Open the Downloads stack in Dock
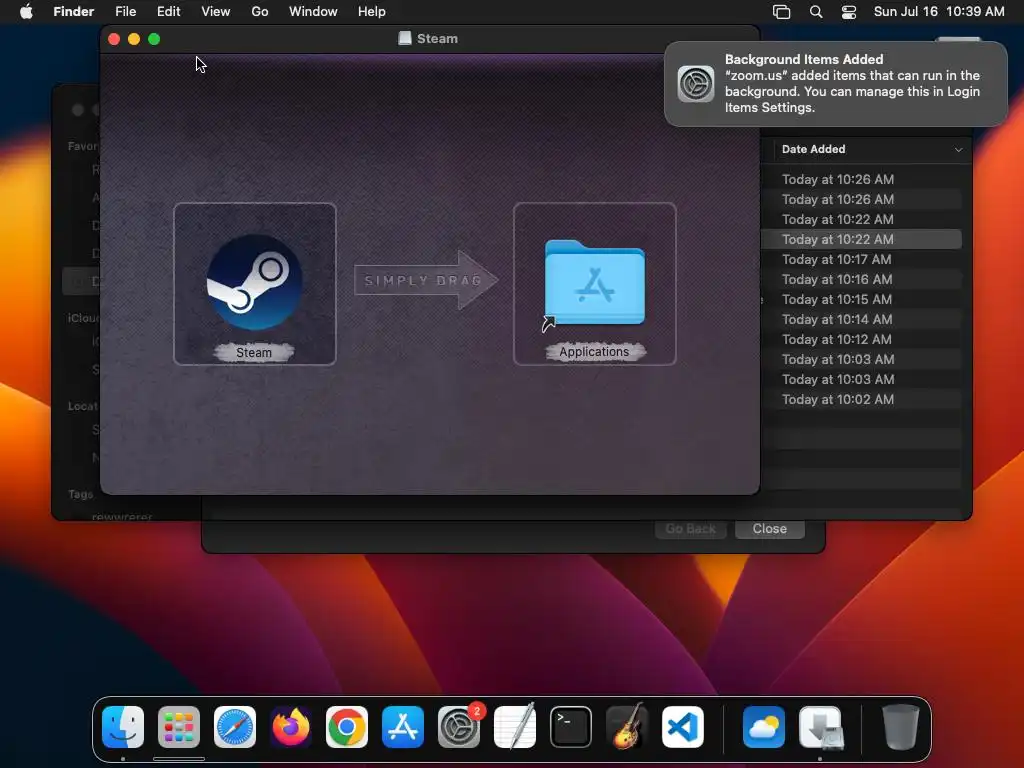Viewport: 1024px width, 768px height. (820, 727)
